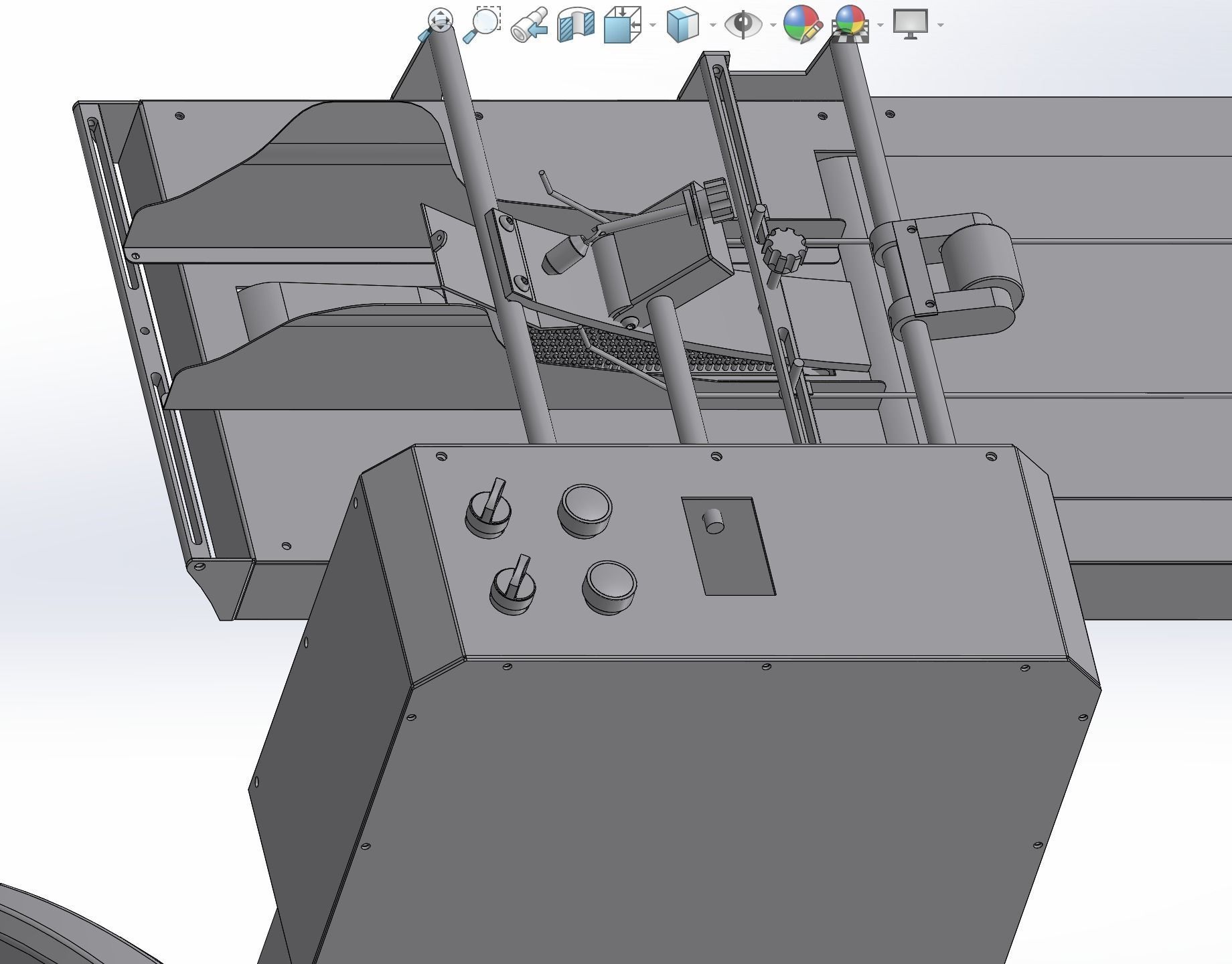Viewport: 1232px width, 964px height.
Task: Select the upper selector switch on control panel
Action: pyautogui.click(x=489, y=510)
